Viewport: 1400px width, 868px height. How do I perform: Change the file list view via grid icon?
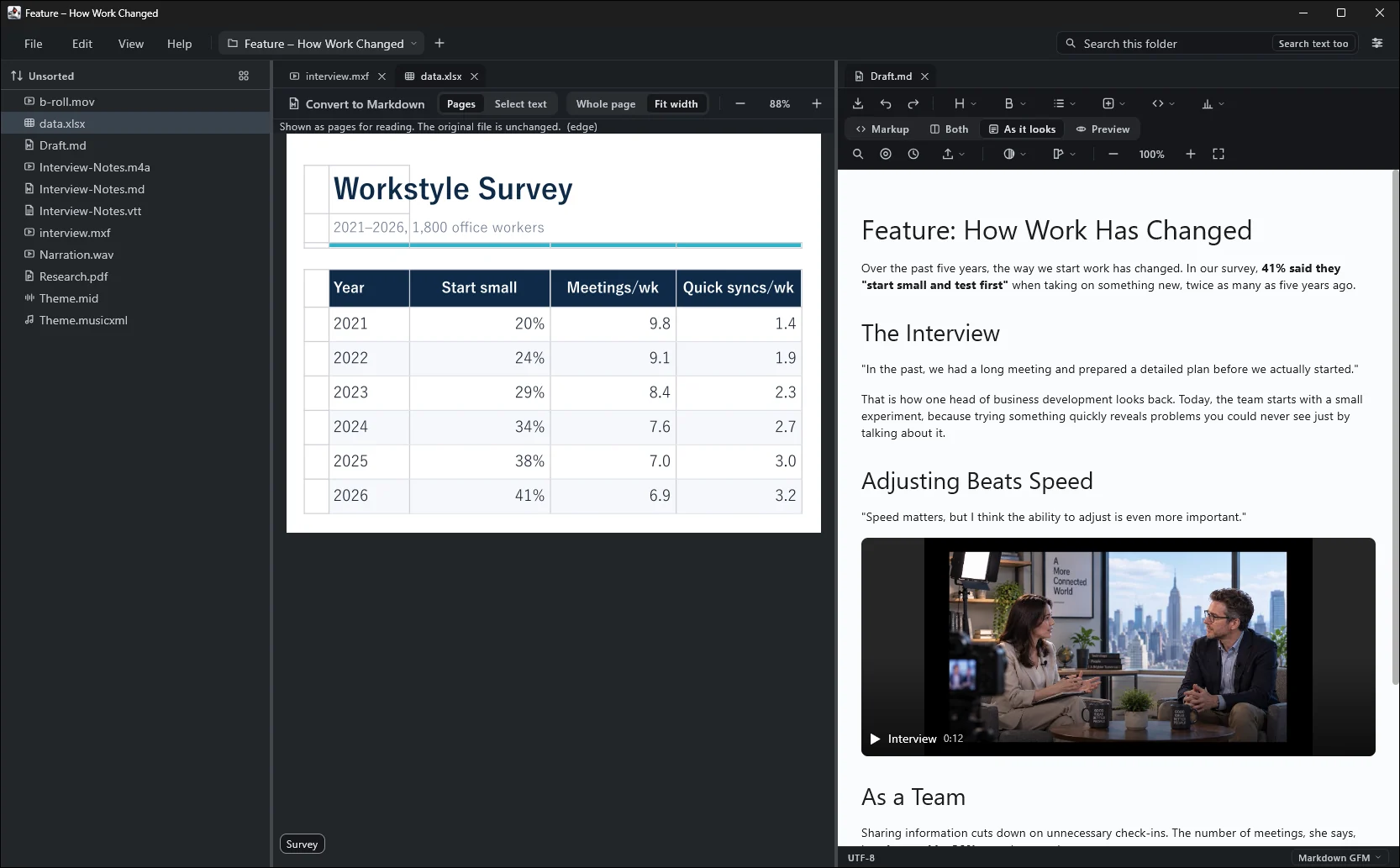click(244, 76)
